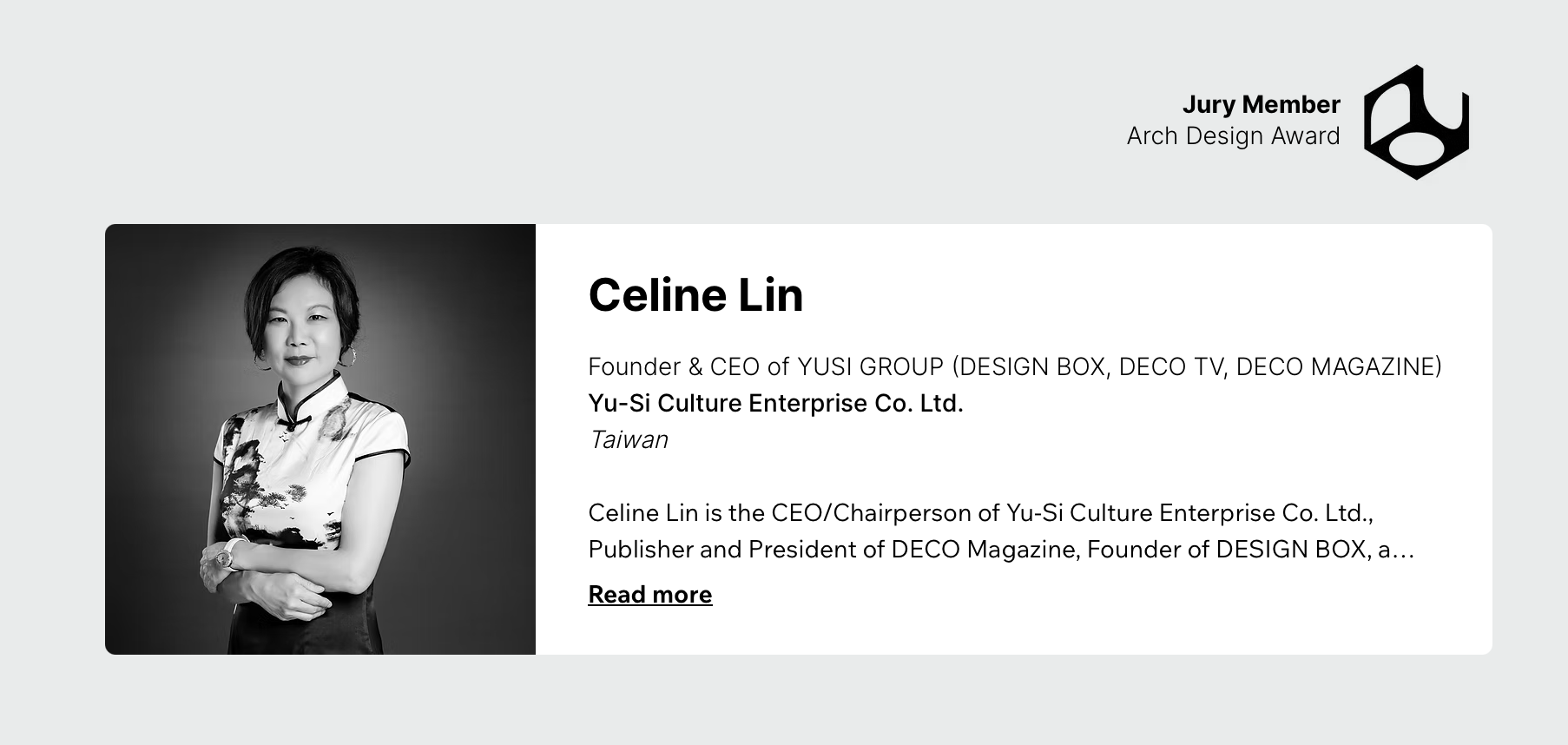Click Celine Lin's portrait photo
Viewport: 1568px width, 745px height.
click(x=320, y=438)
